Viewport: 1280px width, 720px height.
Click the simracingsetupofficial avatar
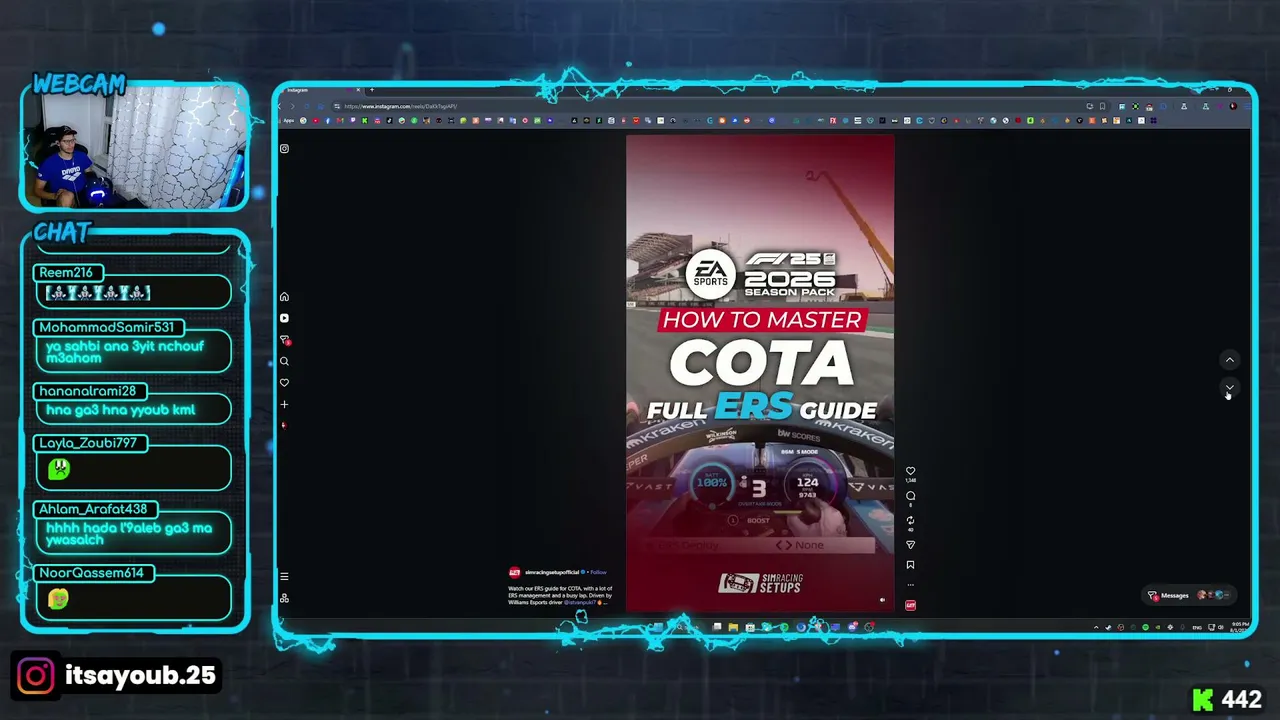click(x=514, y=573)
